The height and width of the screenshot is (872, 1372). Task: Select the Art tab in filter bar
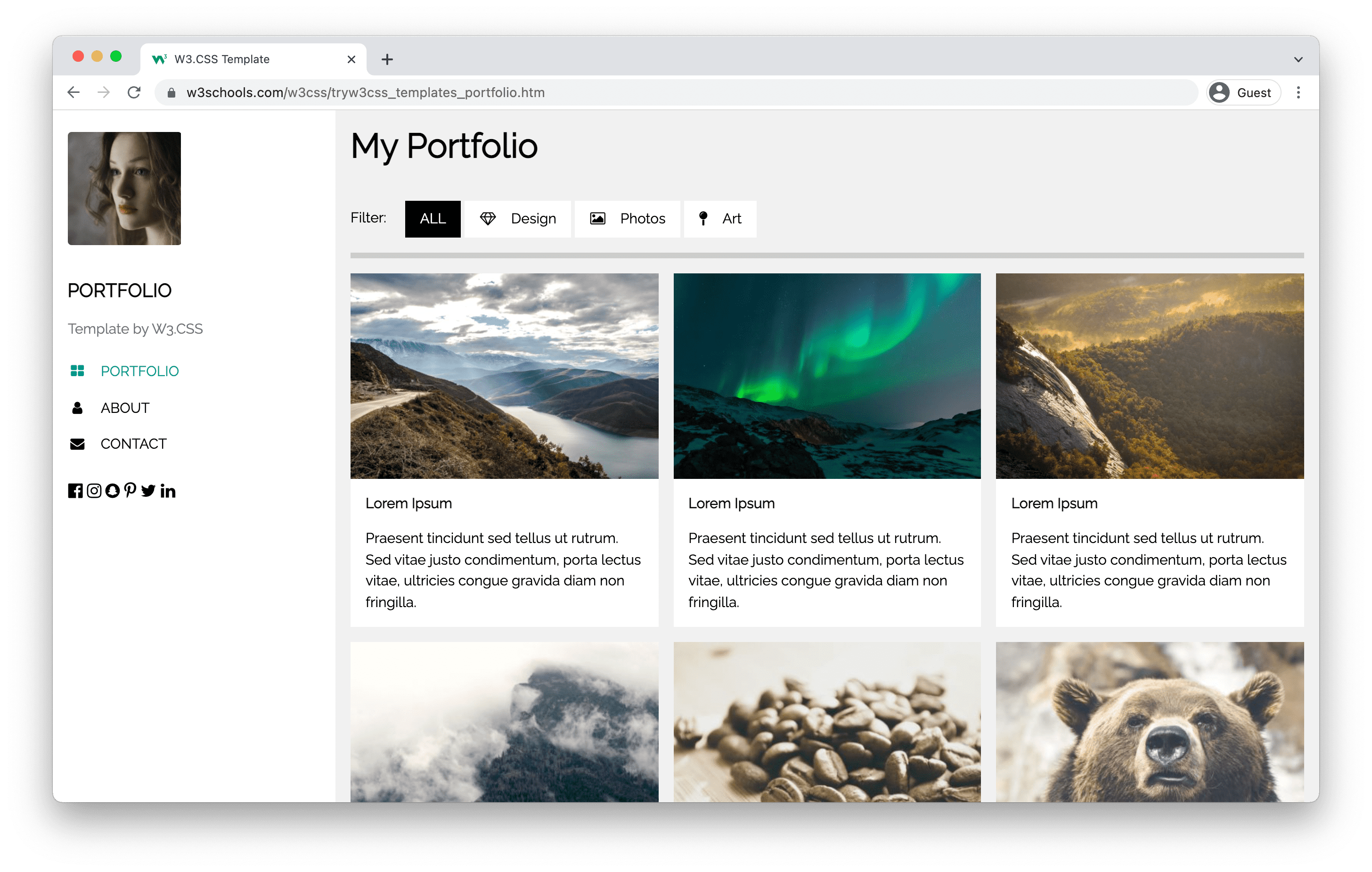724,218
